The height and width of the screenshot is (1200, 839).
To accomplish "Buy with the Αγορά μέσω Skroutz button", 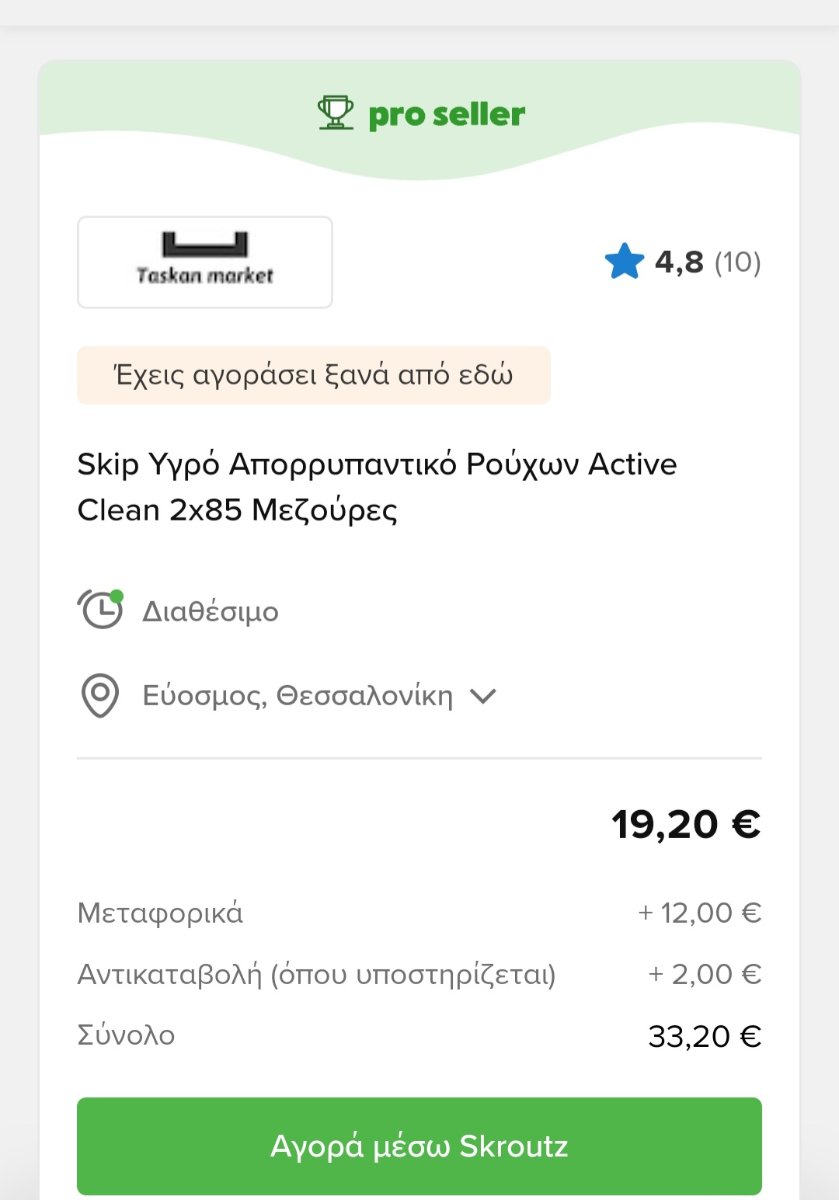I will point(419,1146).
